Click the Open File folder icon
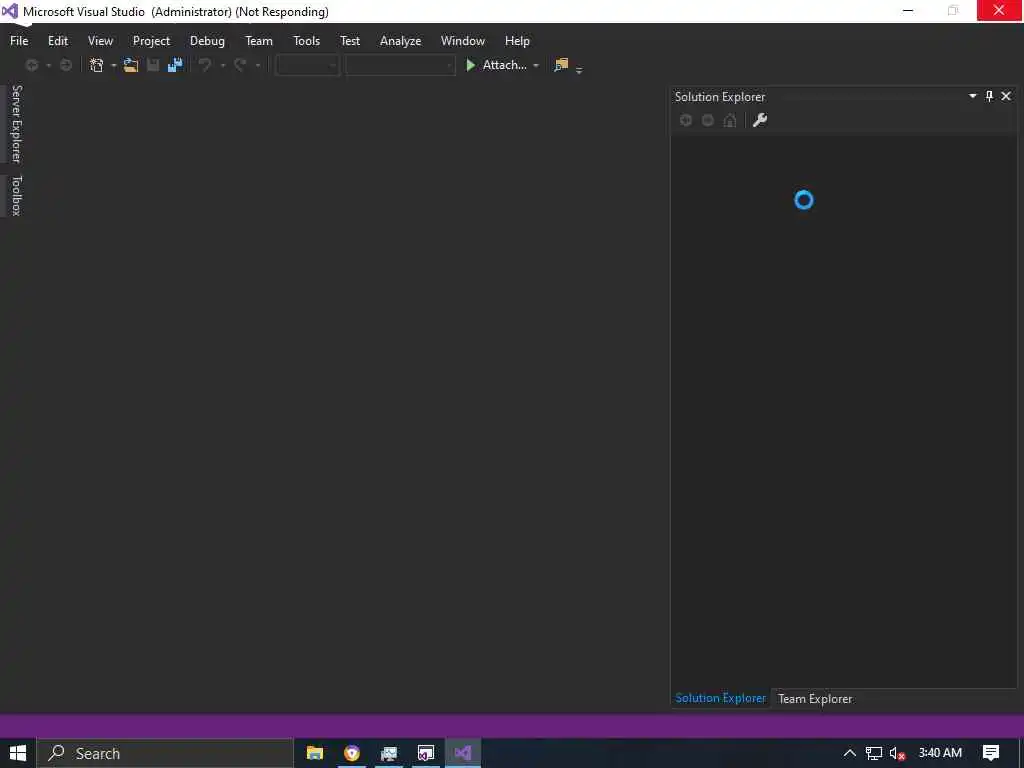 pos(131,65)
